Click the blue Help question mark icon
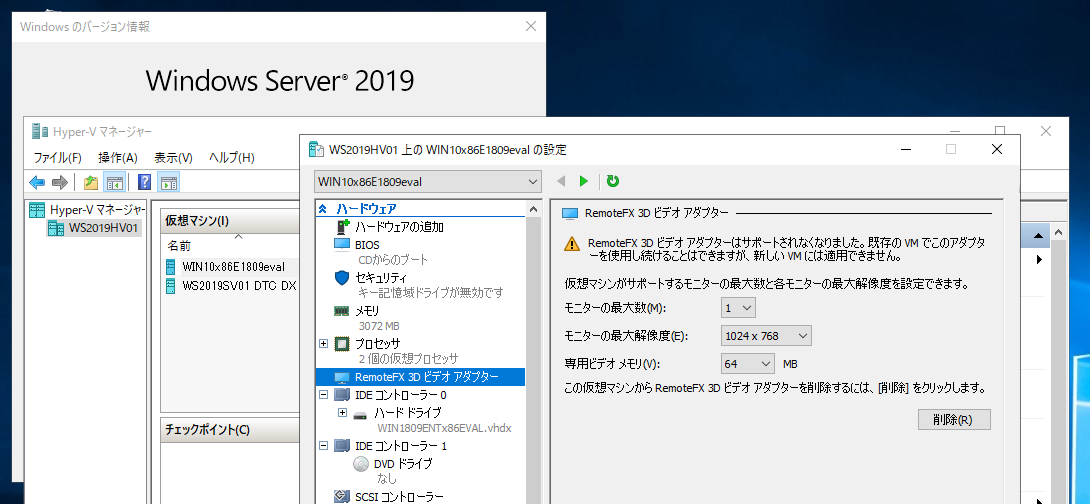 point(145,183)
